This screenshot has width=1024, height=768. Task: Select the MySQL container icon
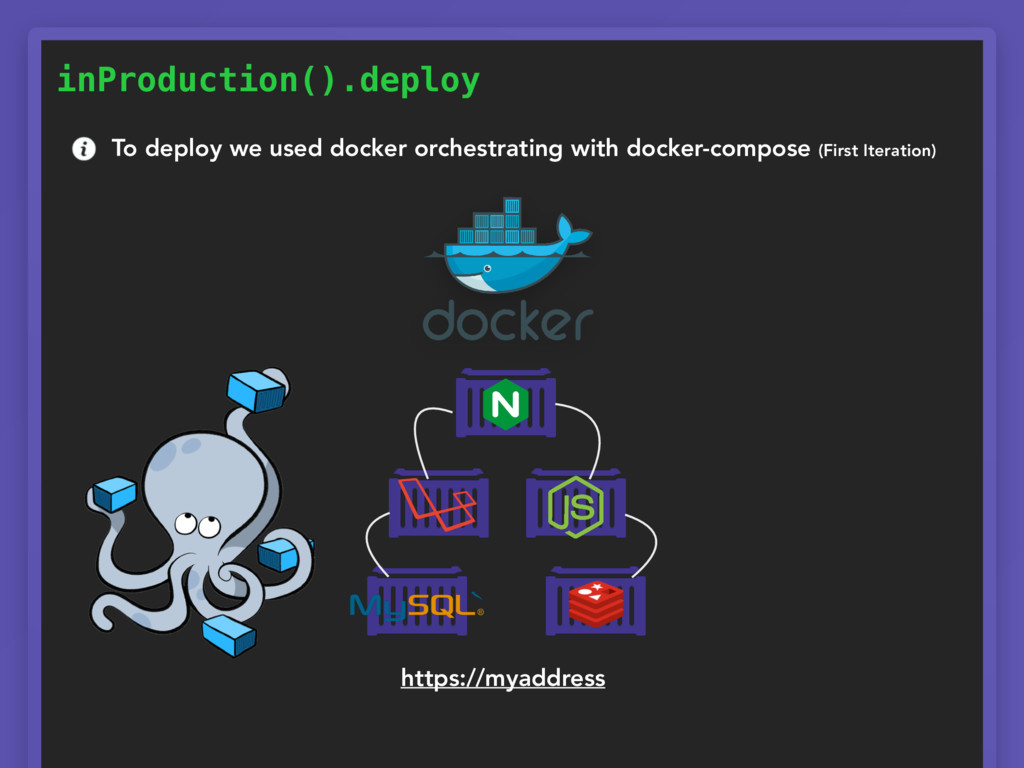coord(417,602)
